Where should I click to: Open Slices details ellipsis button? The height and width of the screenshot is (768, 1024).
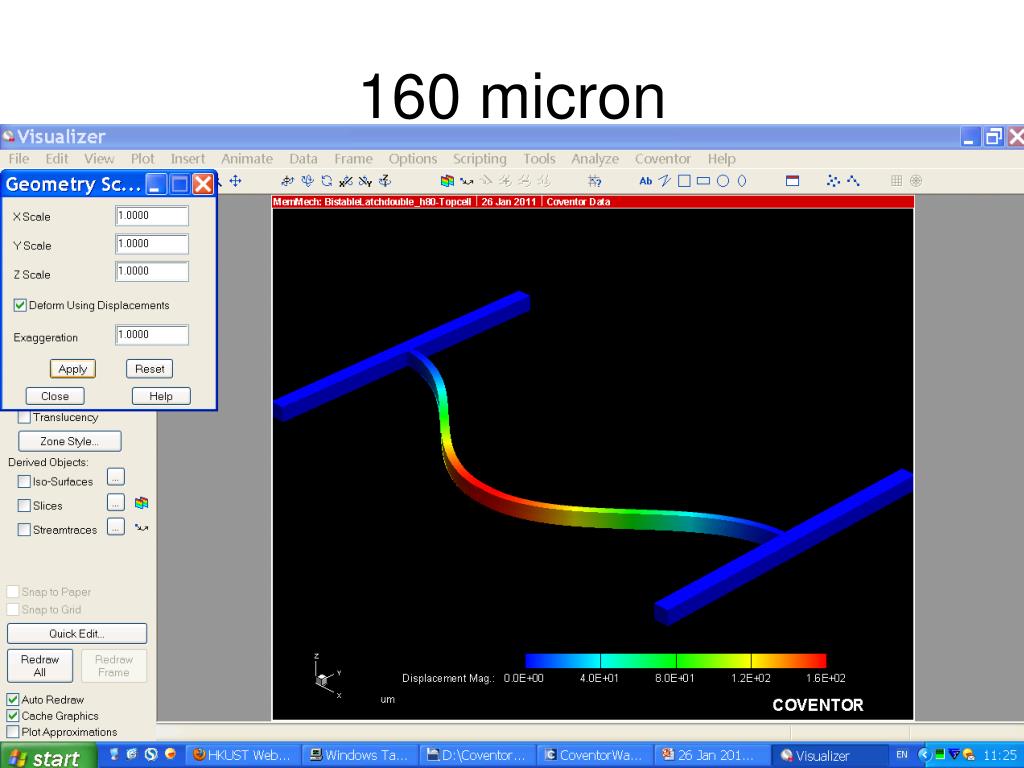(116, 502)
